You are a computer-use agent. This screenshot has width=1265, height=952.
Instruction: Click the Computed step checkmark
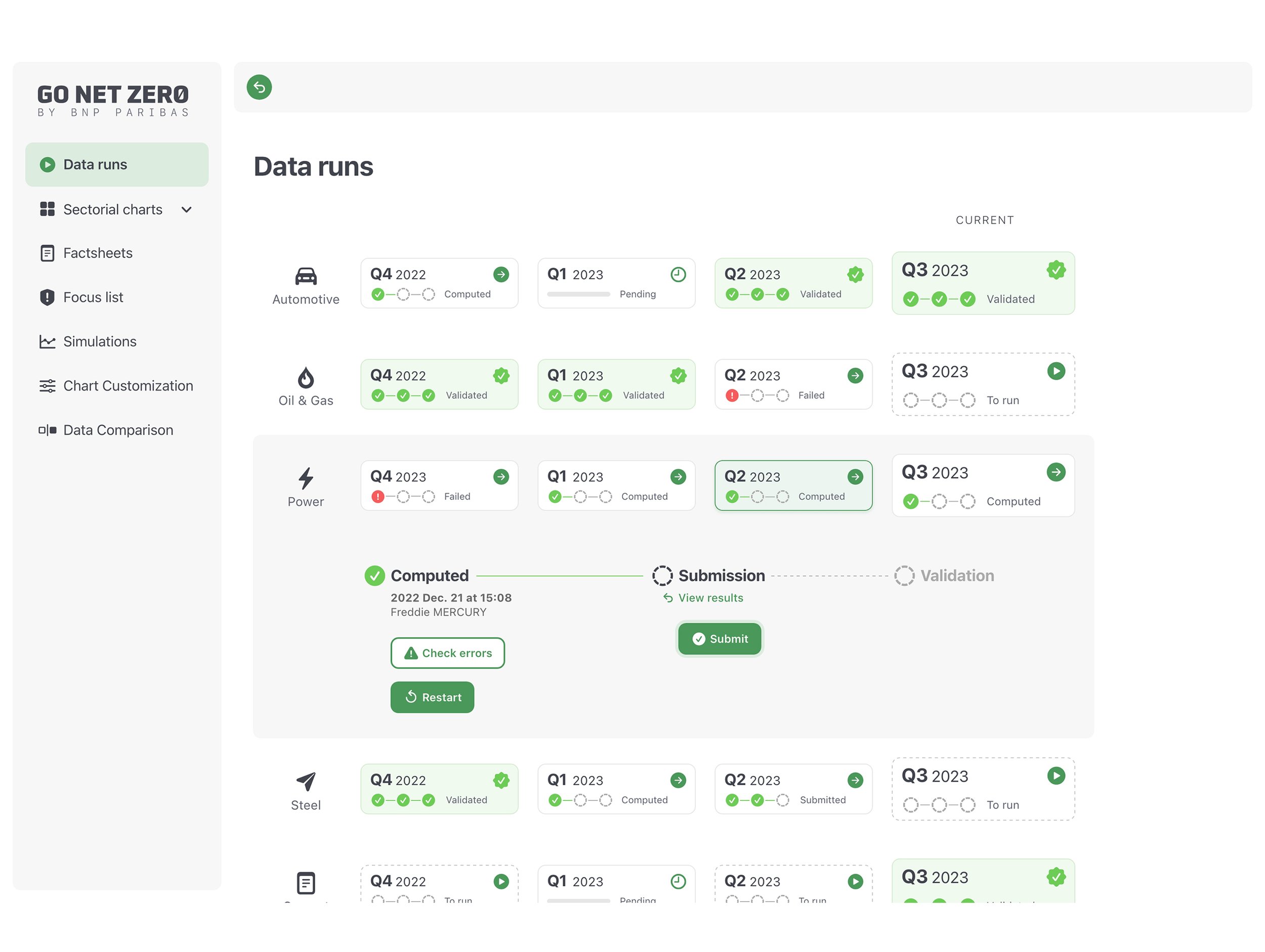[374, 576]
